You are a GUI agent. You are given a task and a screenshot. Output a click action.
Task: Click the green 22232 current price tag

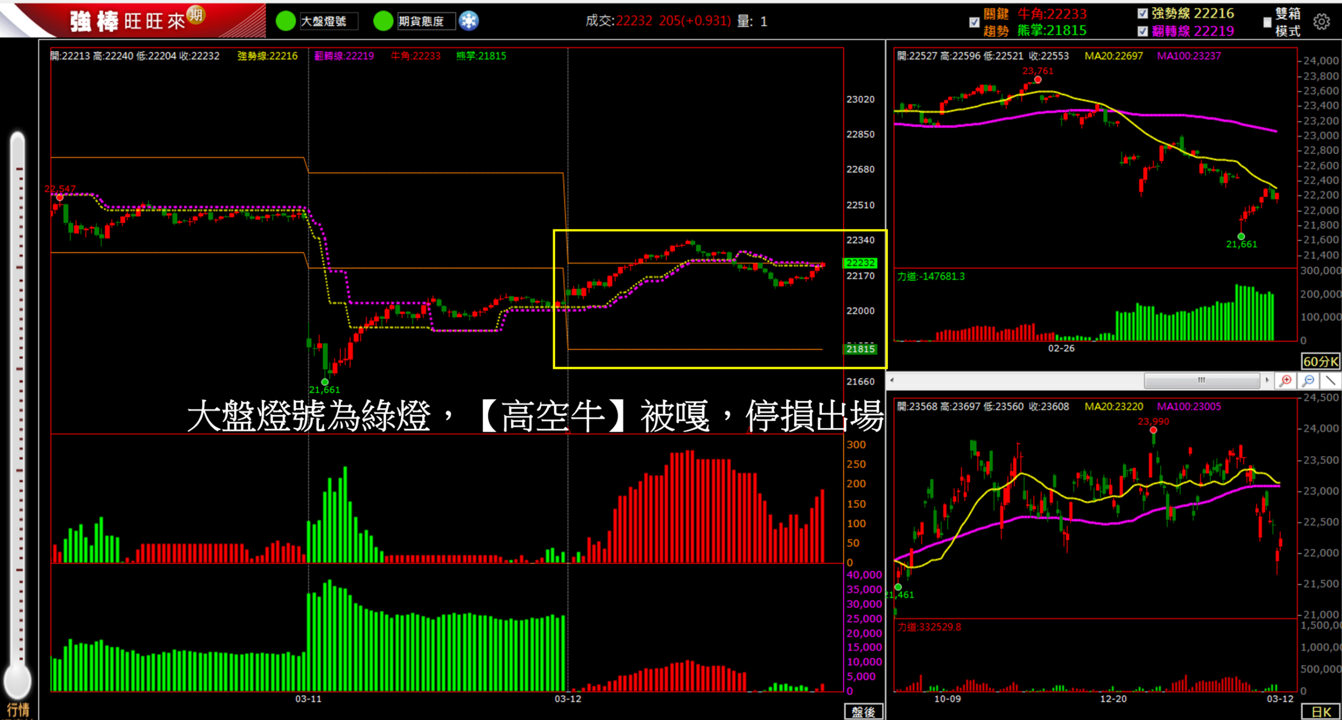(x=861, y=263)
